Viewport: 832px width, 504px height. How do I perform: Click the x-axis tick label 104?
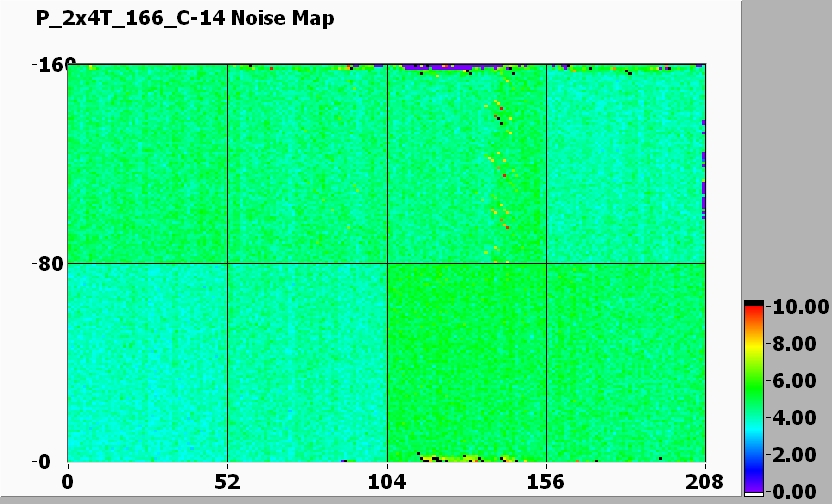coord(387,482)
